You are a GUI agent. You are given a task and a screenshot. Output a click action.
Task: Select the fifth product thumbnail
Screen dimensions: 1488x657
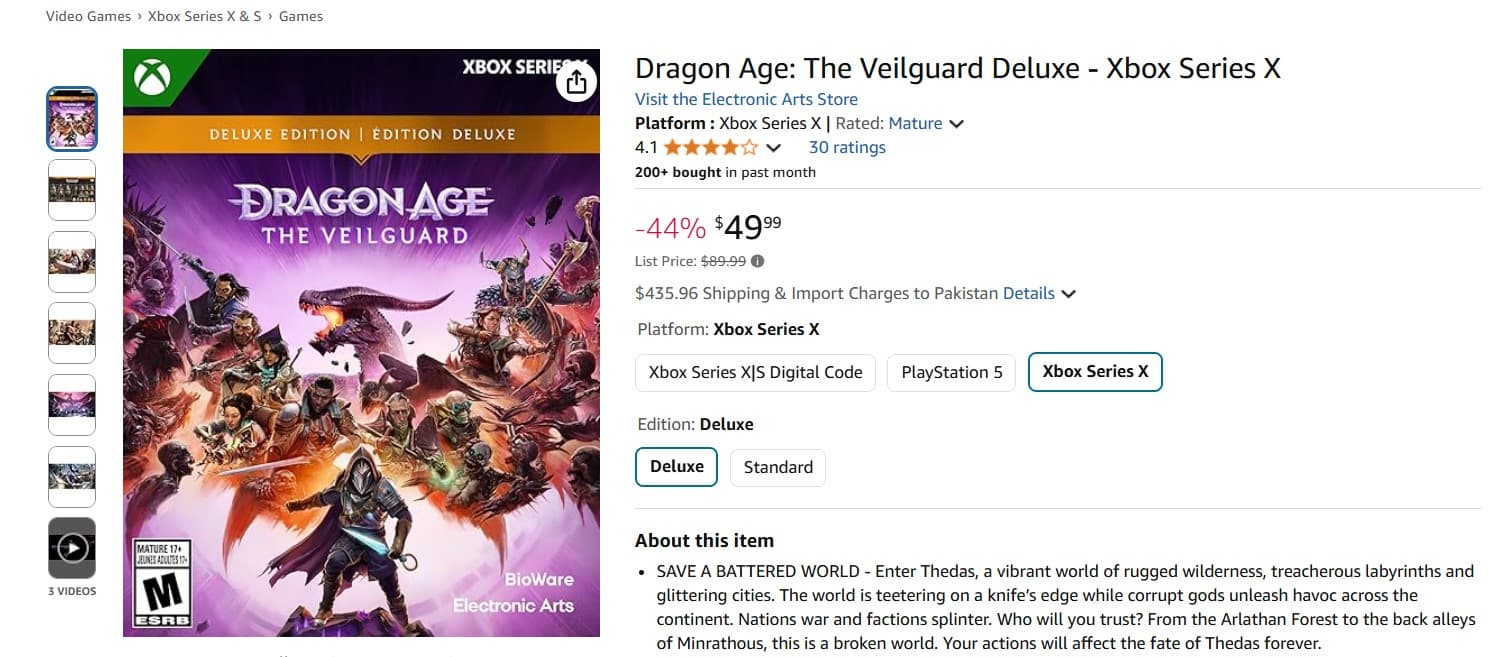pos(72,404)
